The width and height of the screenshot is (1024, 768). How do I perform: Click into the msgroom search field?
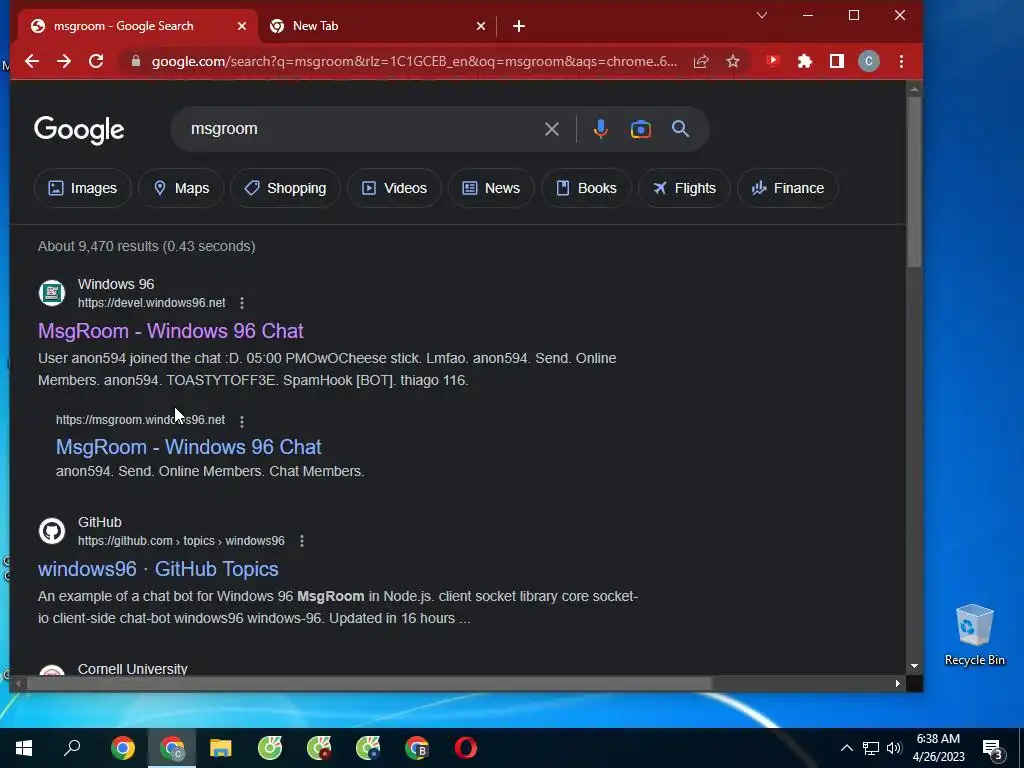click(359, 129)
